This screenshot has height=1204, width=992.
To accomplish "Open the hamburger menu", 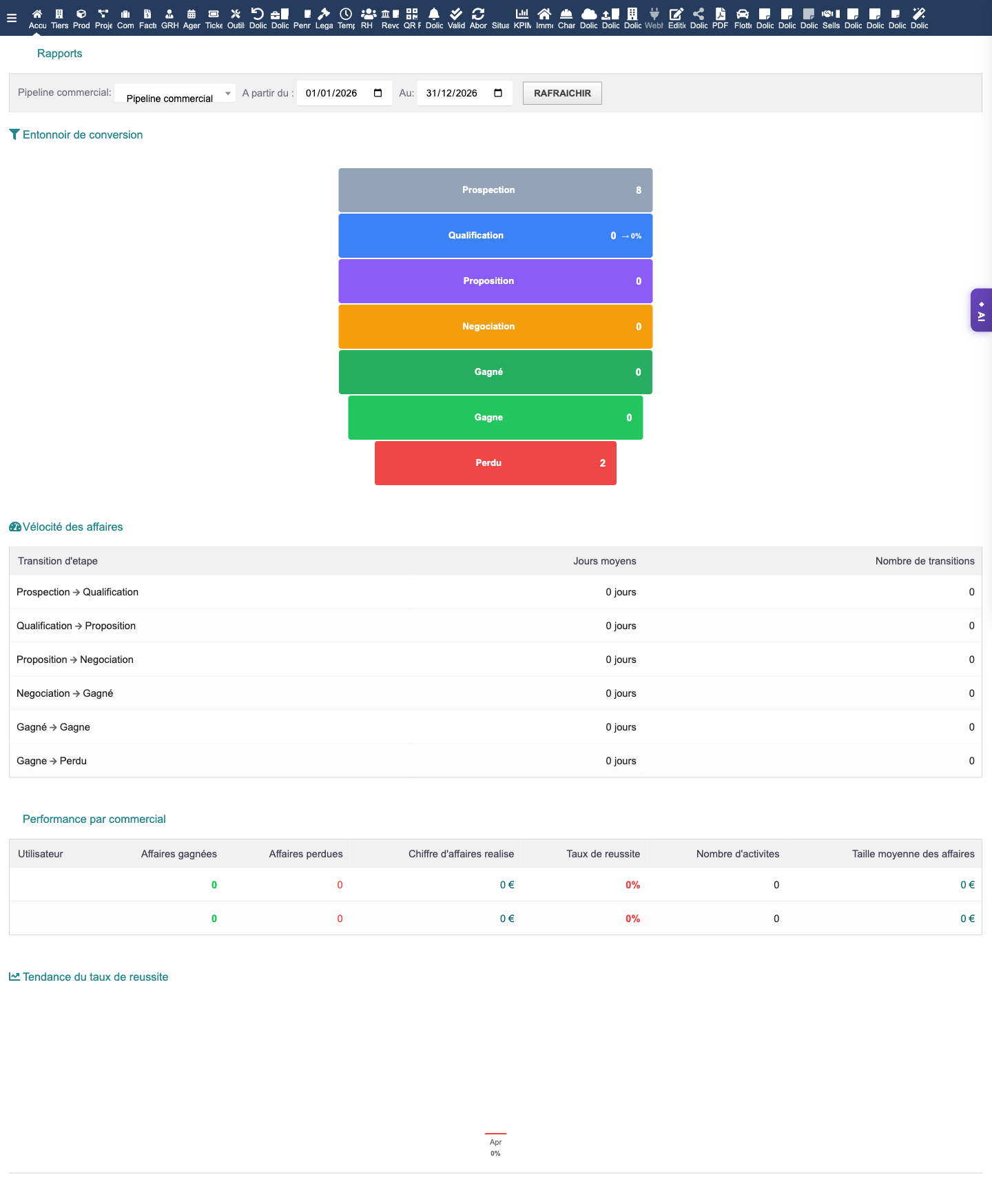I will 12,18.
